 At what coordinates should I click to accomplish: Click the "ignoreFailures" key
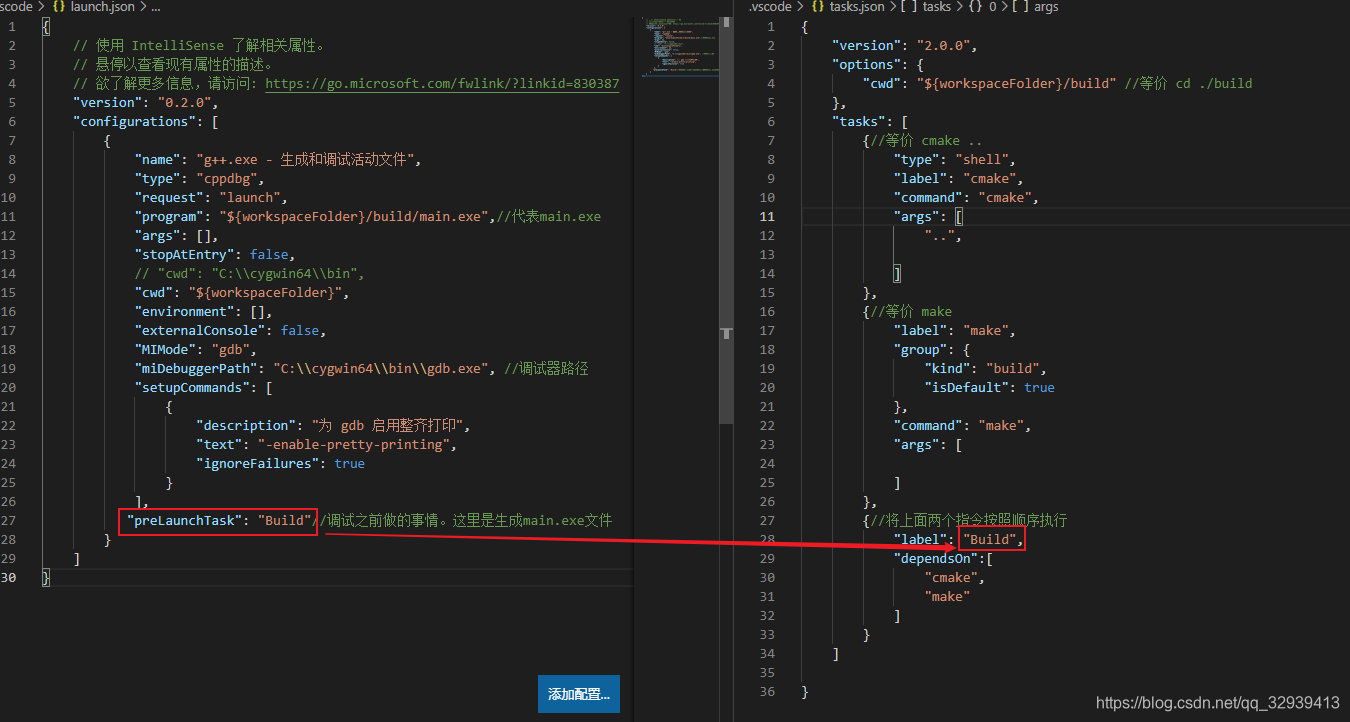(257, 464)
